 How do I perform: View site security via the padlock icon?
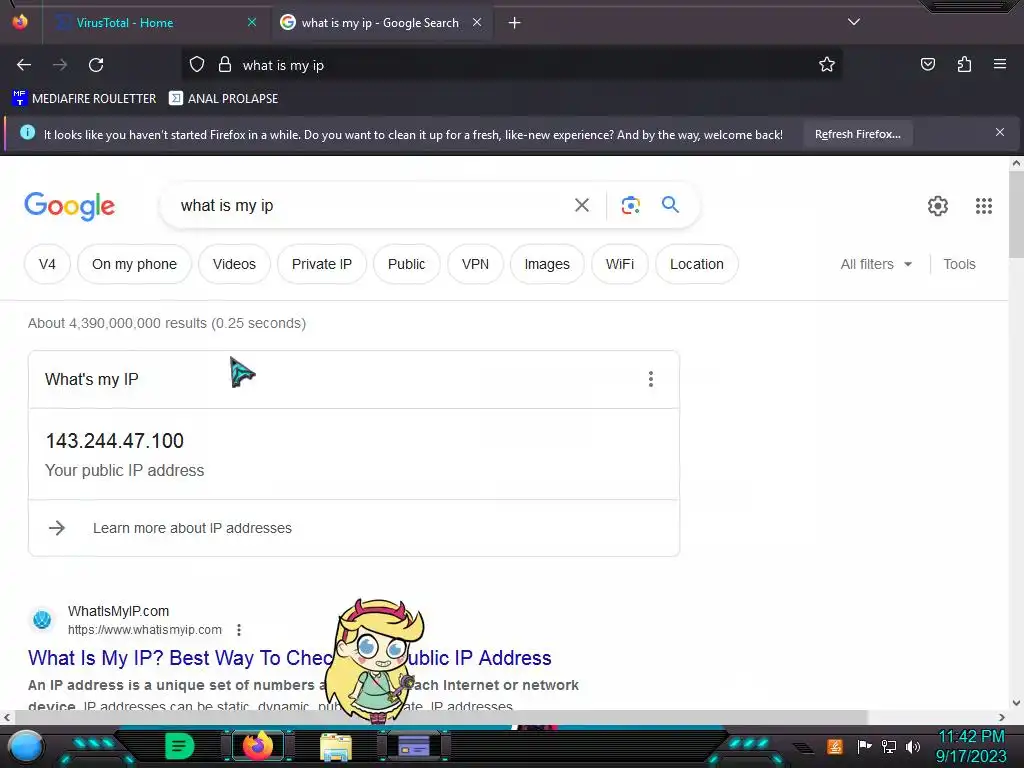click(x=225, y=65)
